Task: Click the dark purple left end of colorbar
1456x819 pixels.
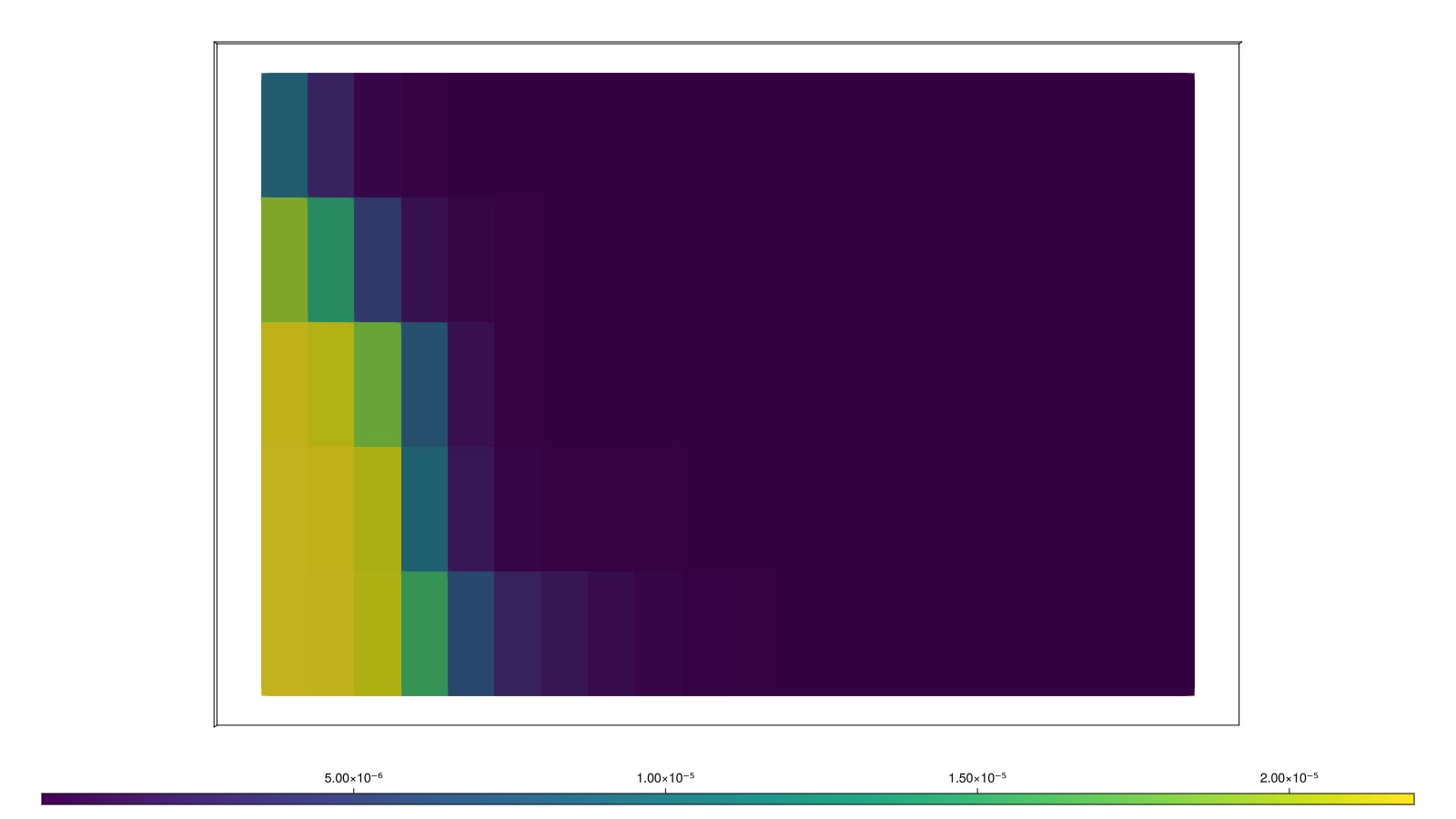Action: click(x=49, y=799)
